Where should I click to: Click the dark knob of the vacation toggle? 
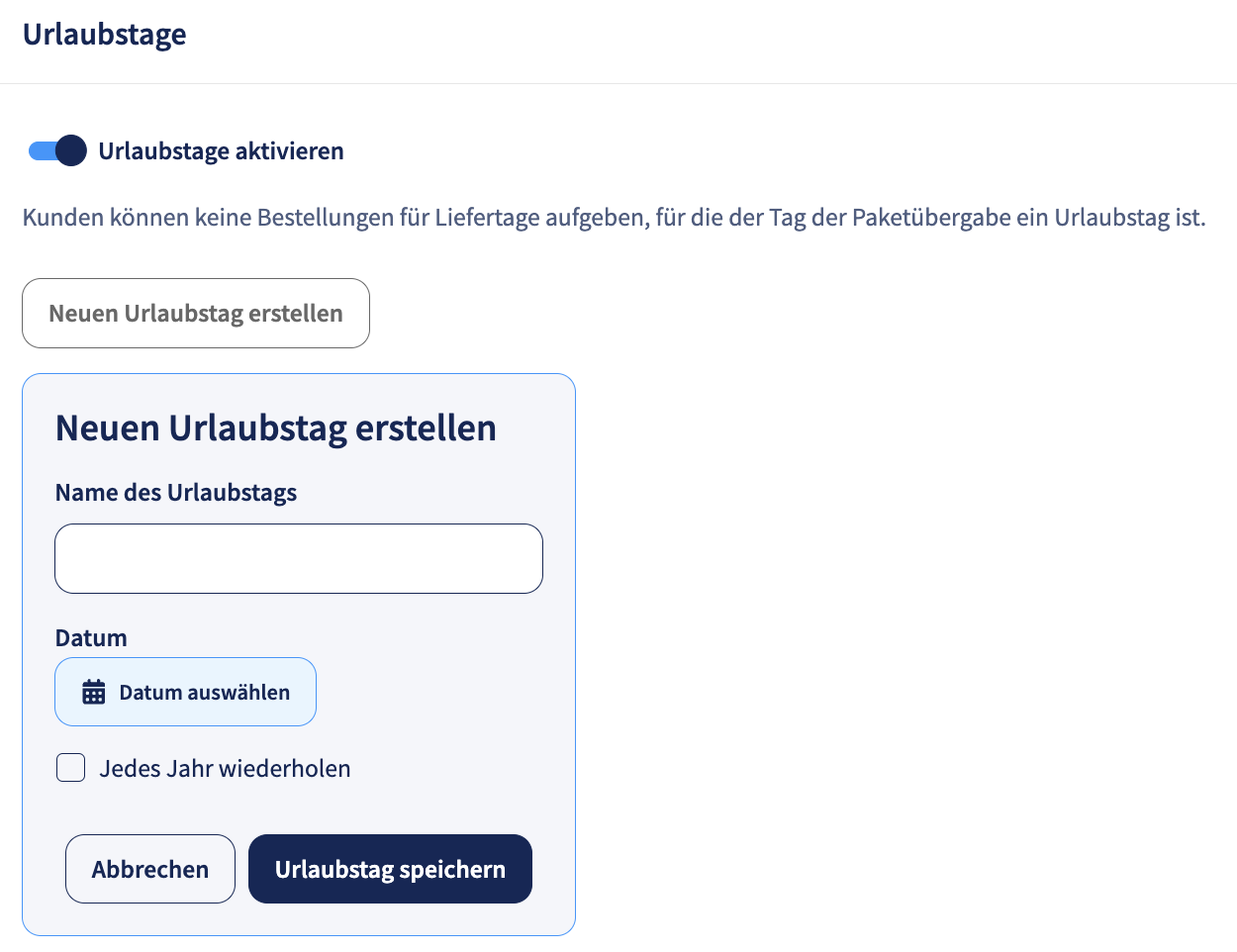[x=71, y=150]
